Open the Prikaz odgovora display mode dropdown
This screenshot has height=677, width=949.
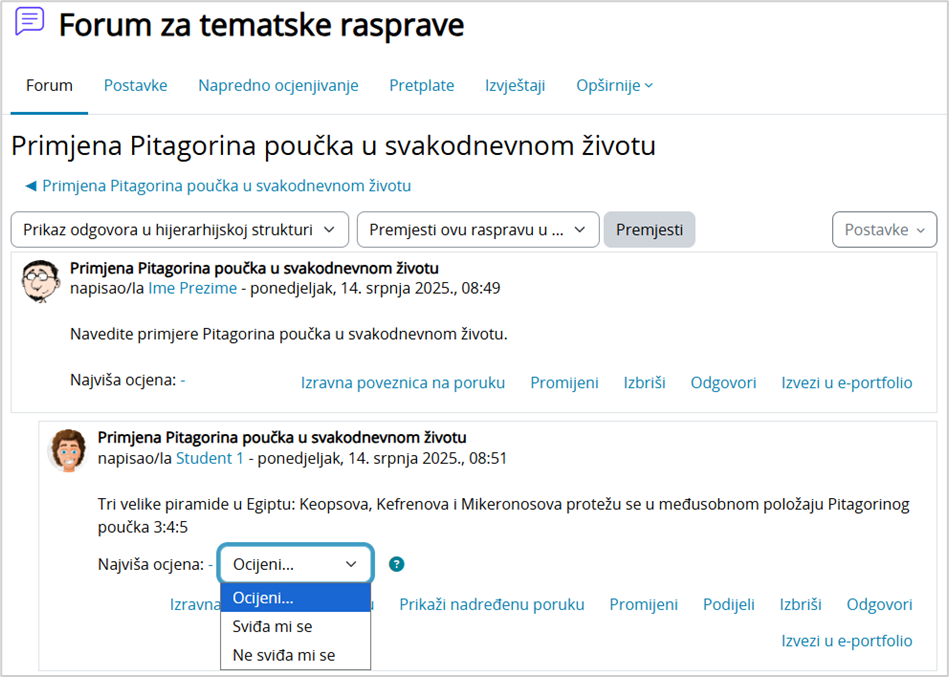[179, 229]
